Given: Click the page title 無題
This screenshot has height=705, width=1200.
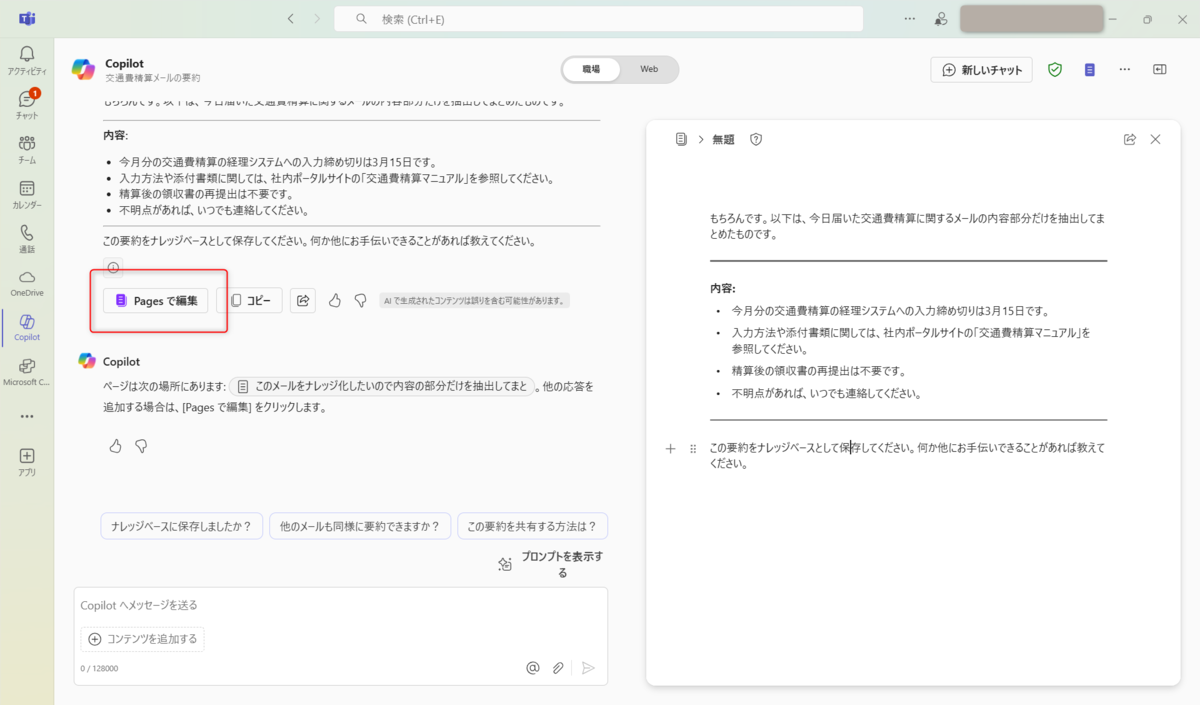Looking at the screenshot, I should tap(723, 140).
